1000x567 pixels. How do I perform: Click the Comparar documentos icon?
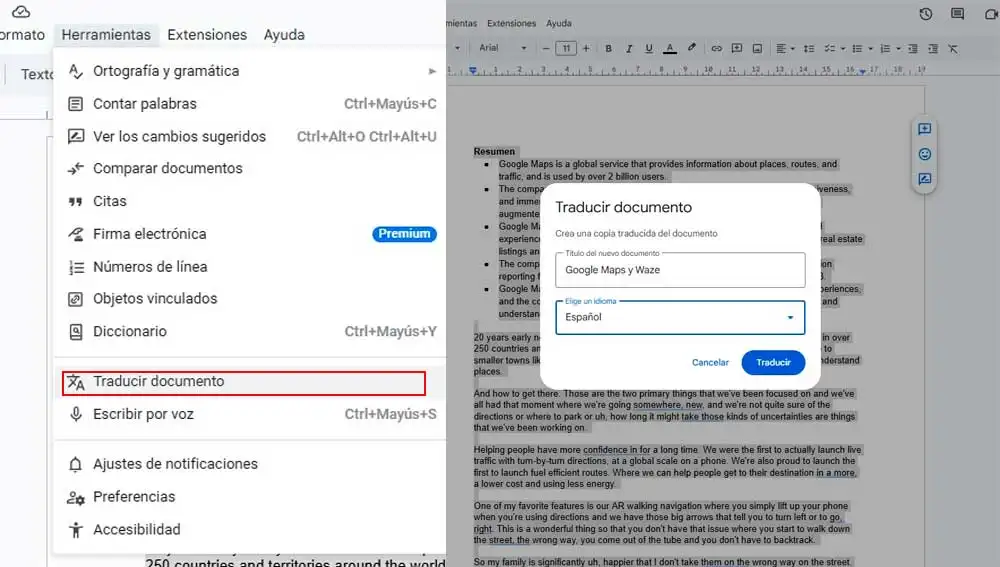[75, 168]
